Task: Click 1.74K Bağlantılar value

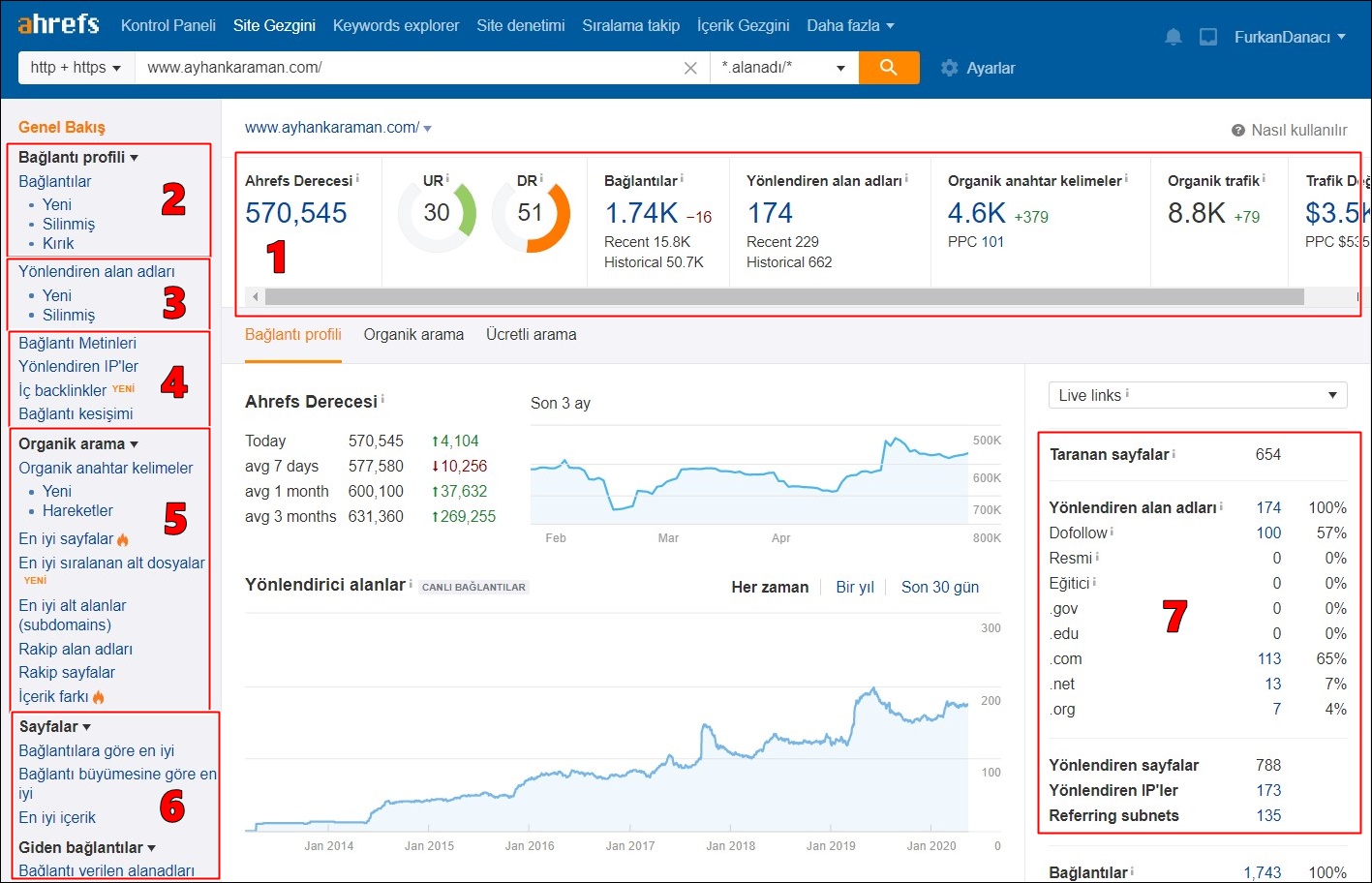Action: point(641,213)
